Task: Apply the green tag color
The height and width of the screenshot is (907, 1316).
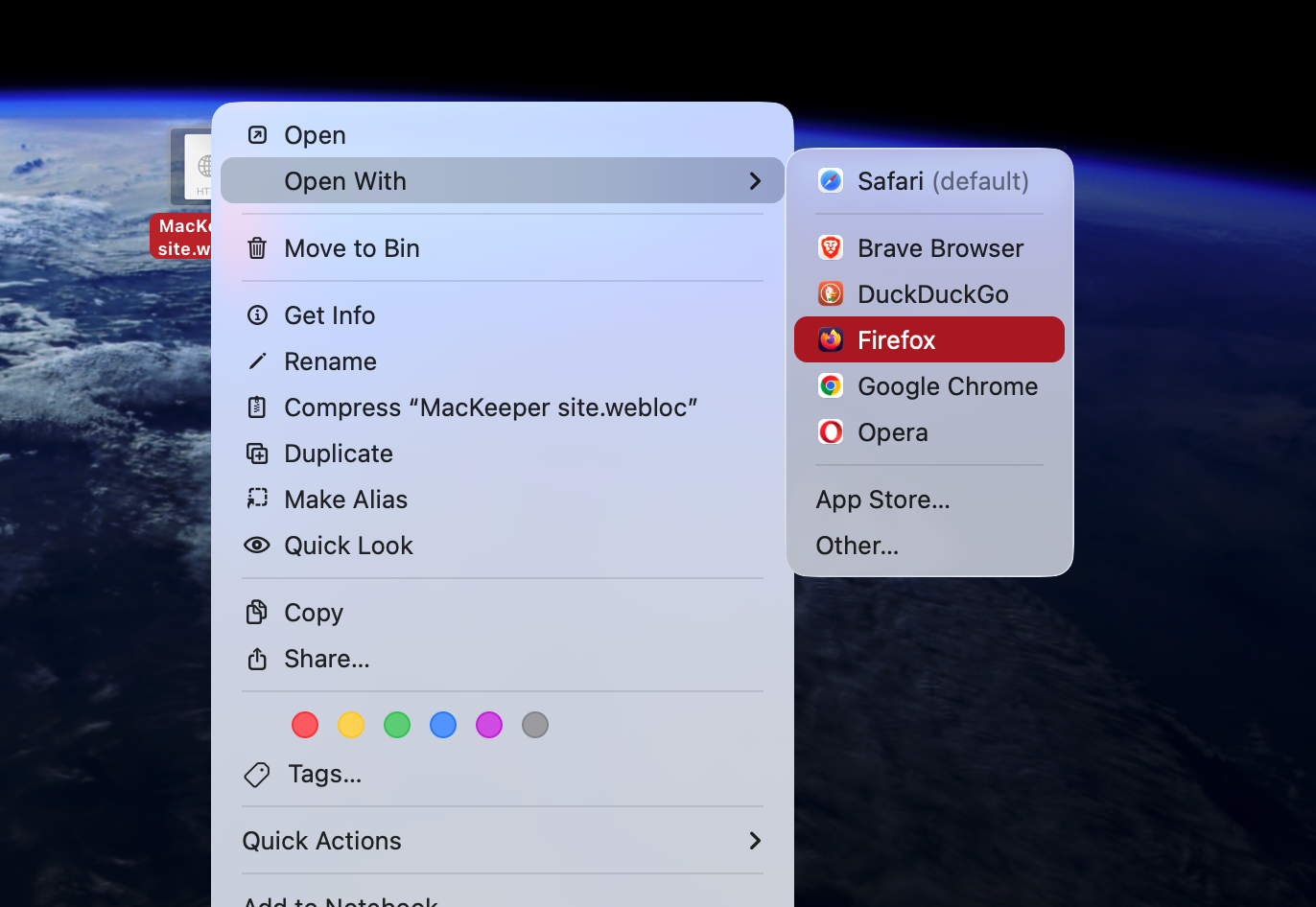Action: point(397,725)
